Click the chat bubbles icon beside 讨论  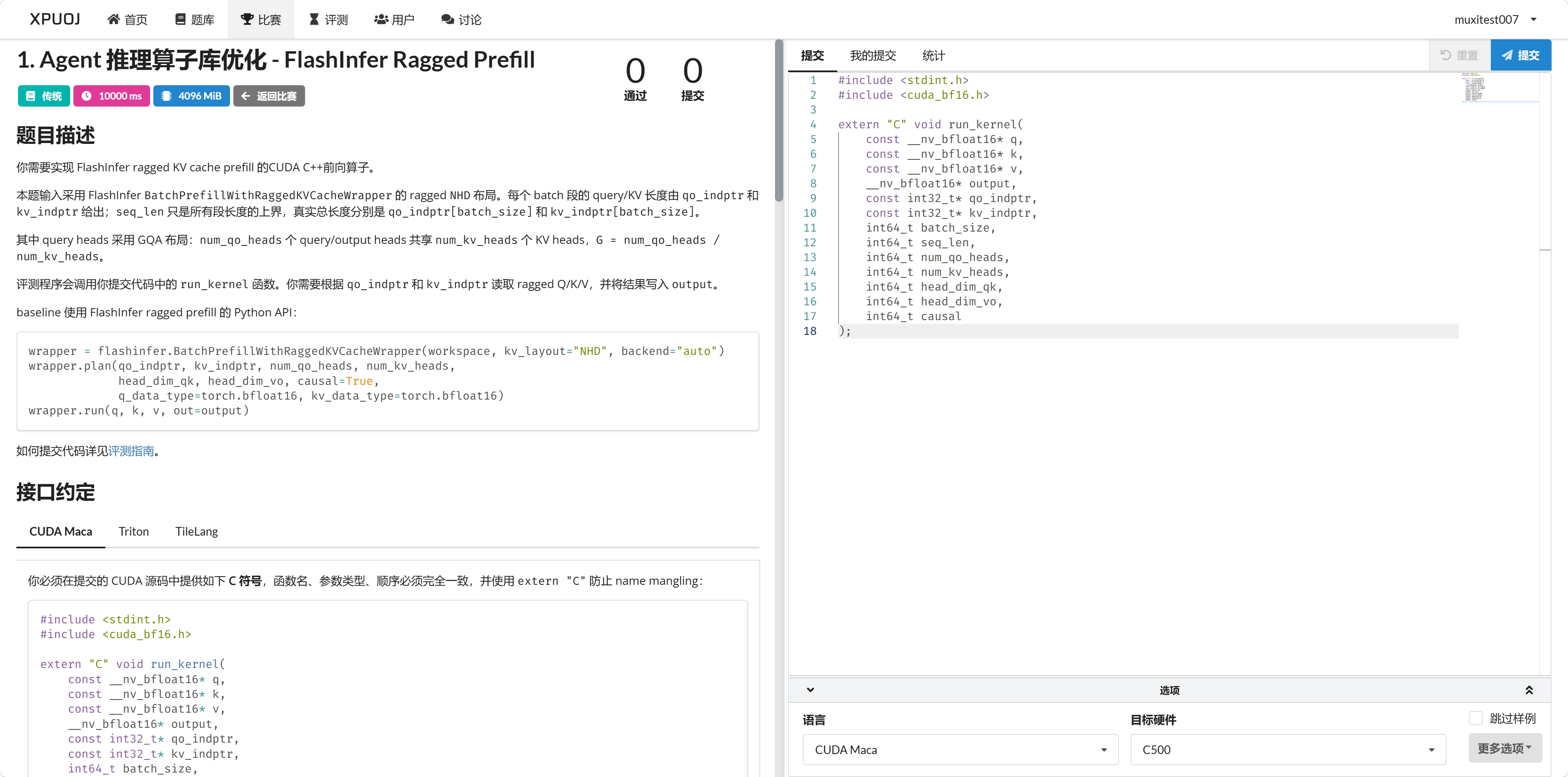[448, 20]
